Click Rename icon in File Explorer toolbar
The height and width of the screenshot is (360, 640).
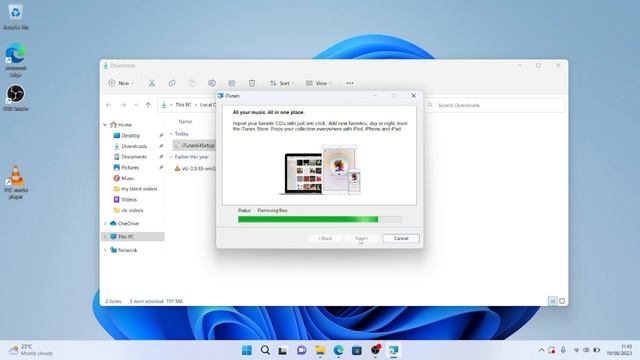[x=212, y=83]
